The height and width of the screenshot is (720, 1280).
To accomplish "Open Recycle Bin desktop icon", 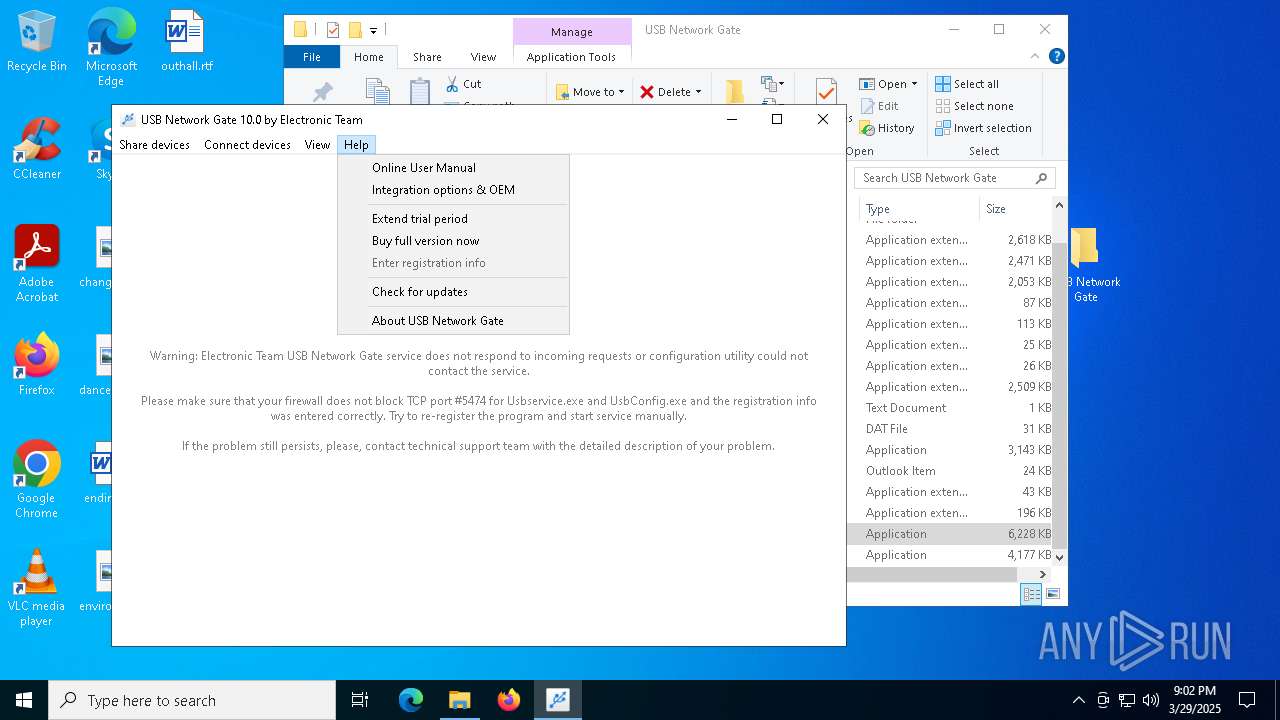I will pos(37,42).
